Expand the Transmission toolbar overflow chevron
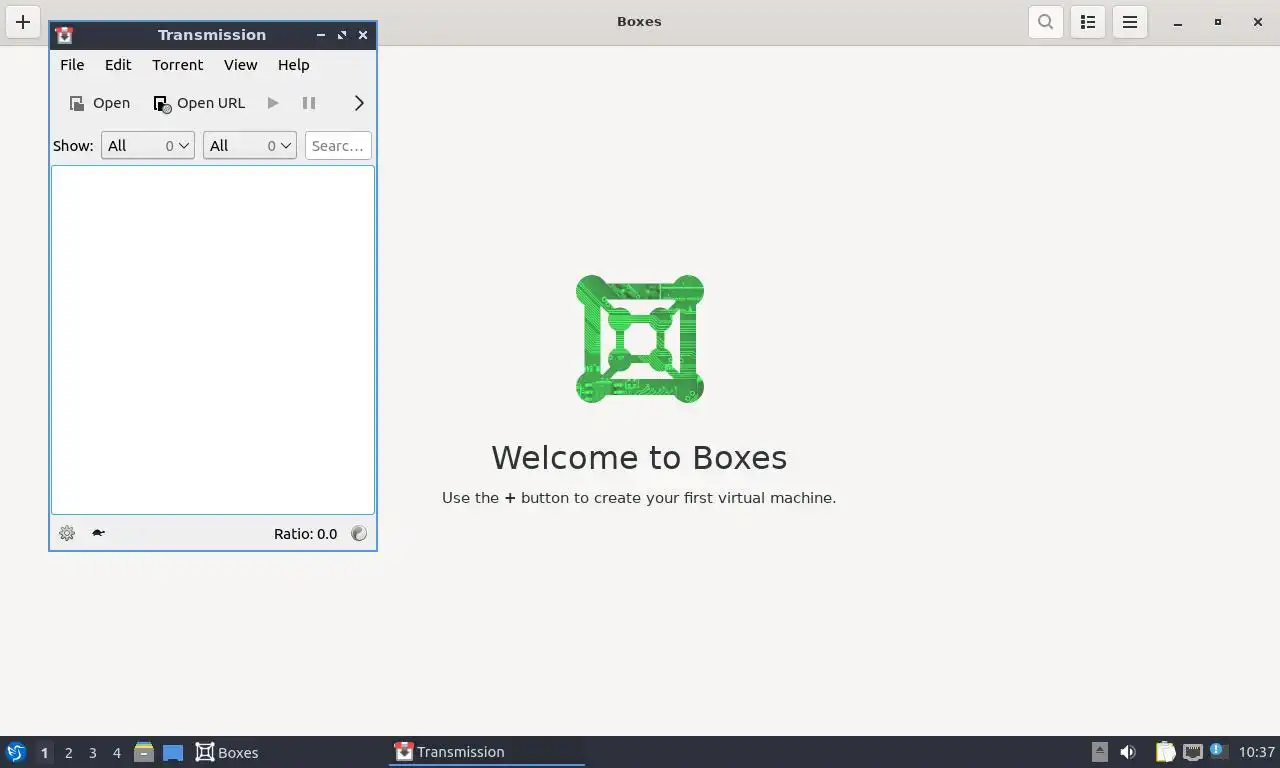1280x768 pixels. (x=359, y=103)
